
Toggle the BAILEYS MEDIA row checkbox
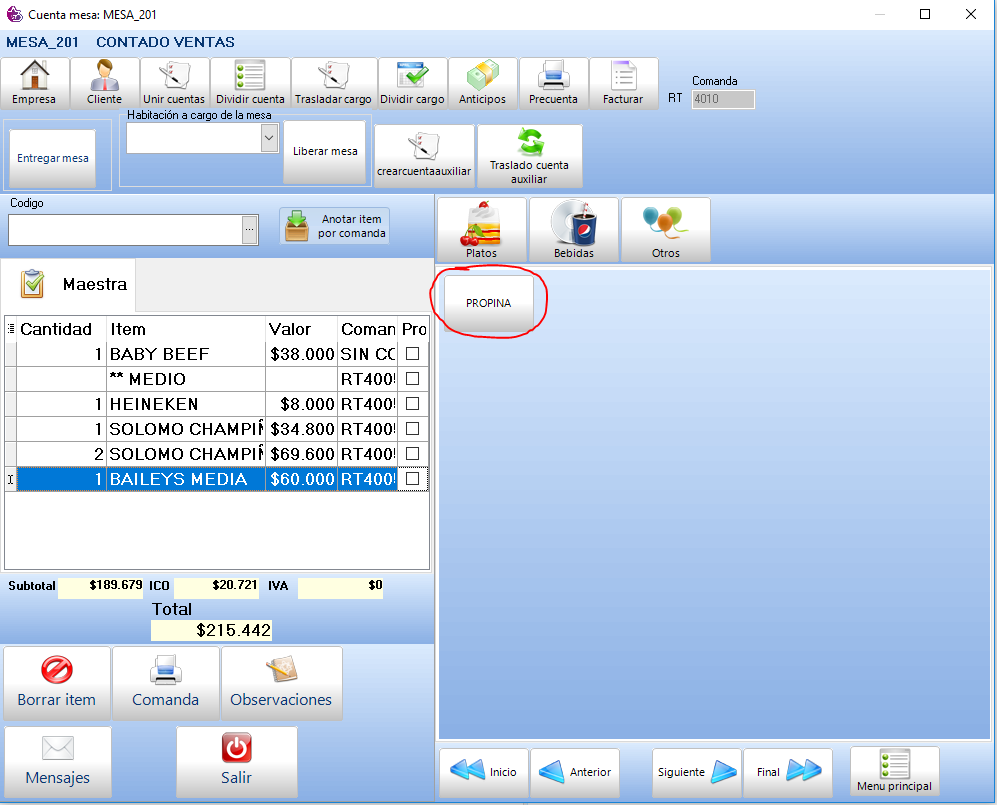pyautogui.click(x=412, y=479)
